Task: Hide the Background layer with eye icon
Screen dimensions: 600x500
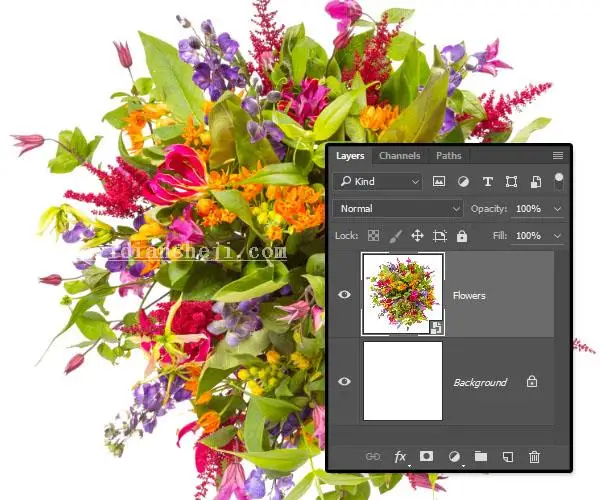Action: tap(344, 381)
